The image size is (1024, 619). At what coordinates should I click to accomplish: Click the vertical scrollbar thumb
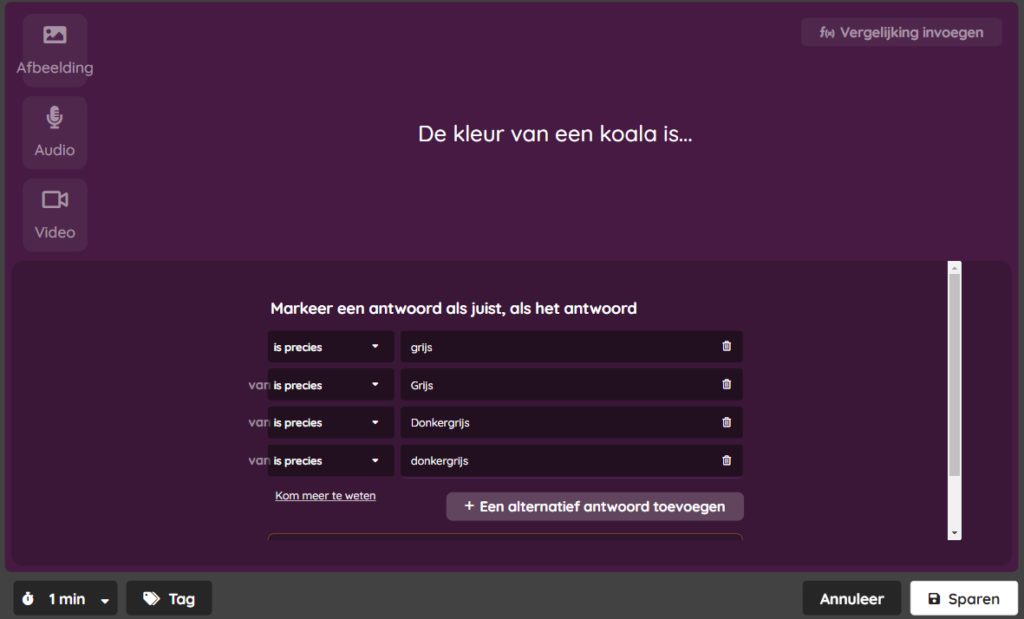pyautogui.click(x=955, y=375)
